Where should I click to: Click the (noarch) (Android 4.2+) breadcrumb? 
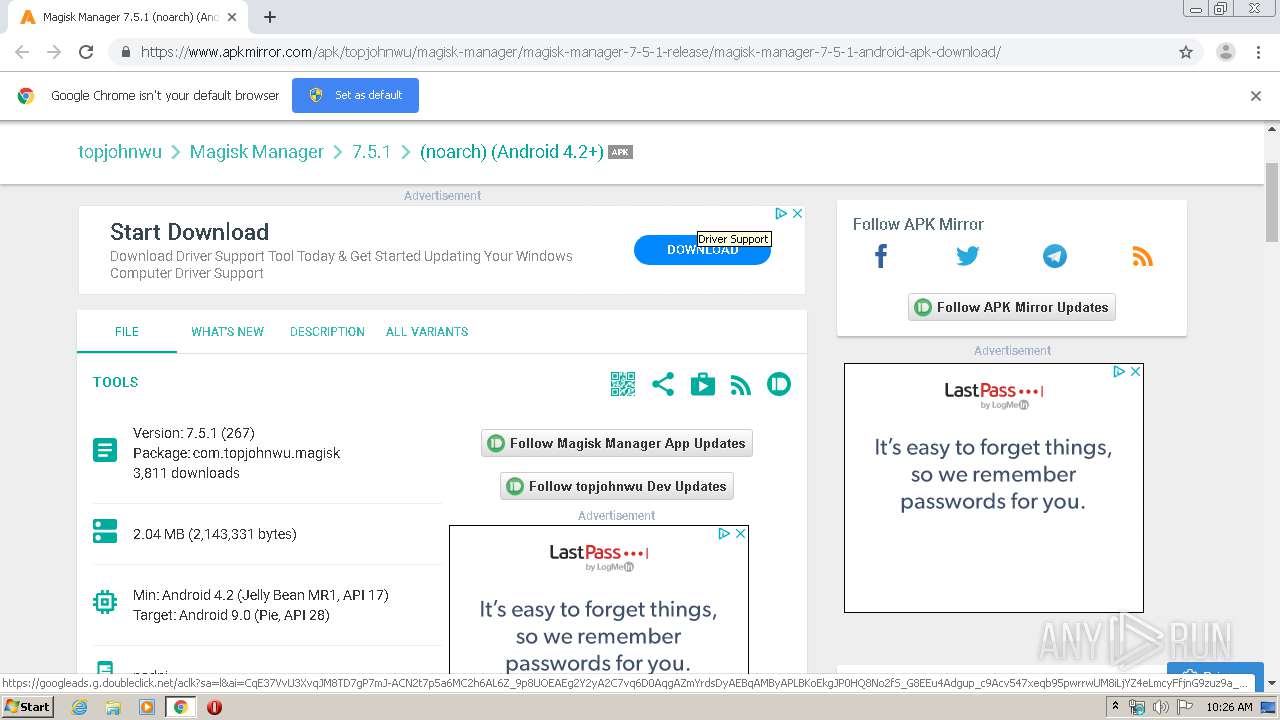[x=512, y=152]
